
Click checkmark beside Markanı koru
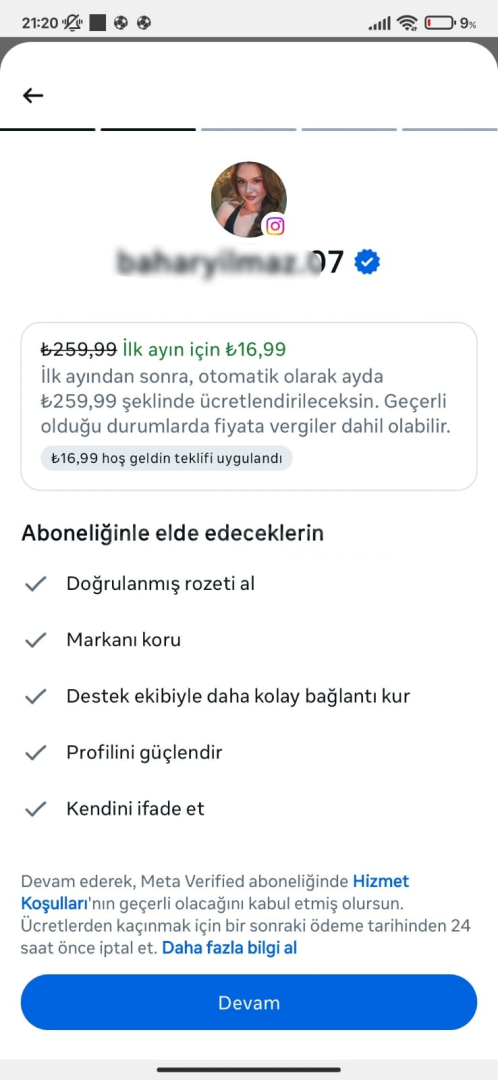pyautogui.click(x=35, y=640)
